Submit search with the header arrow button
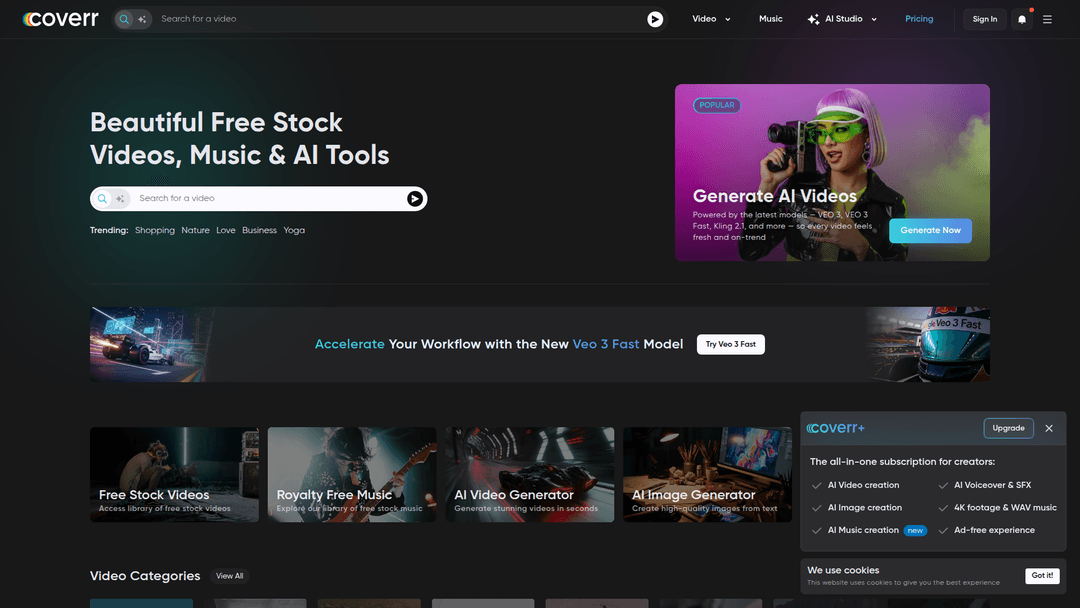The image size is (1080, 608). tap(655, 19)
